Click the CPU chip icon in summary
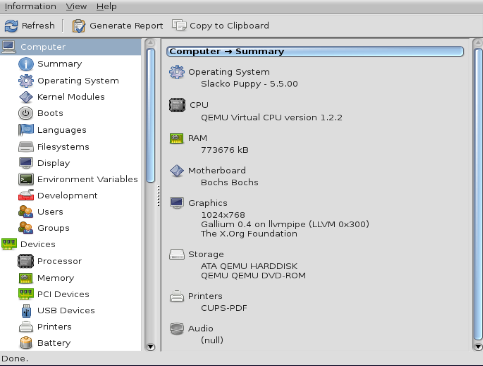The height and width of the screenshot is (366, 483). [177, 105]
